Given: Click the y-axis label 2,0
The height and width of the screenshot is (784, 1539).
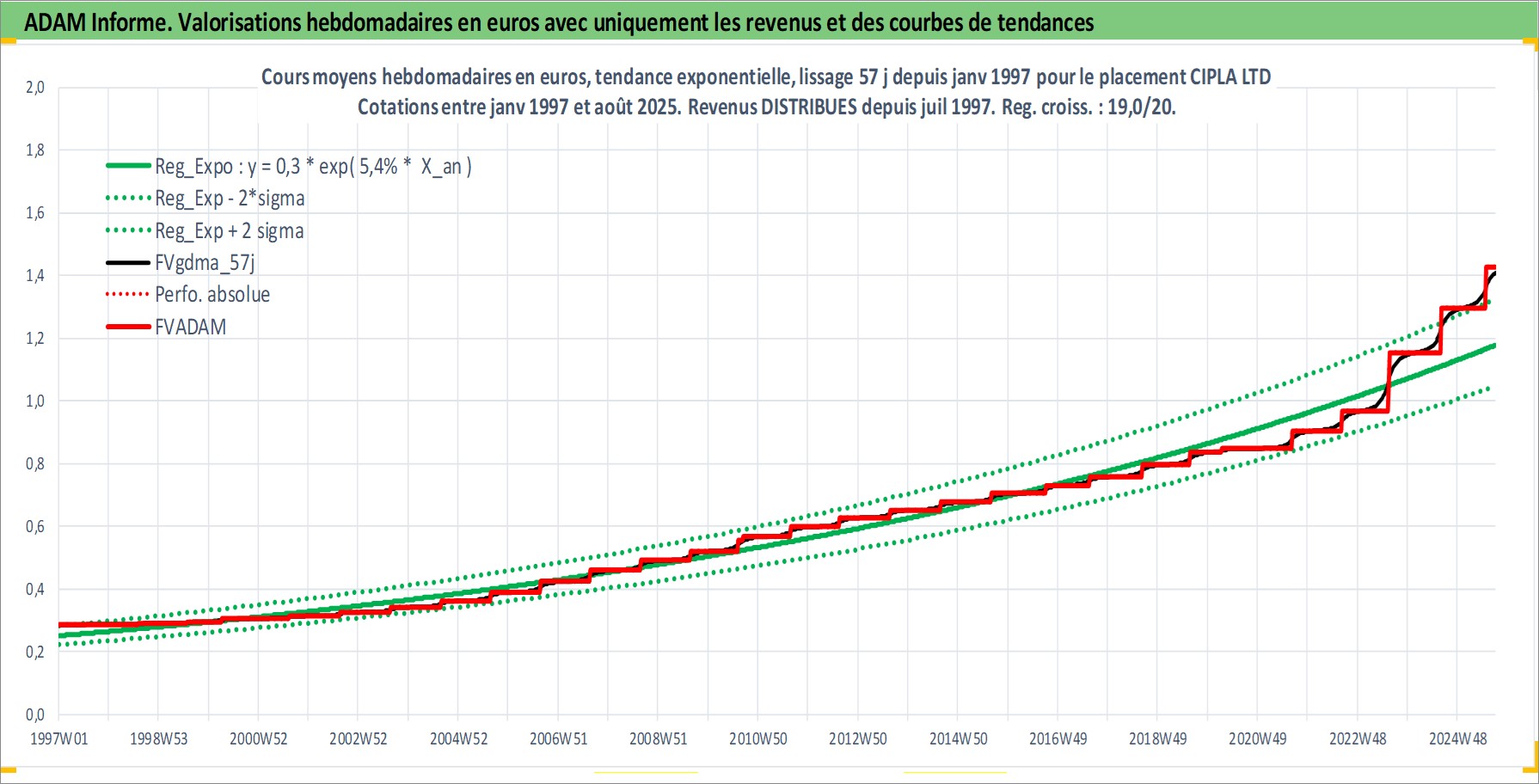Looking at the screenshot, I should click(x=35, y=88).
